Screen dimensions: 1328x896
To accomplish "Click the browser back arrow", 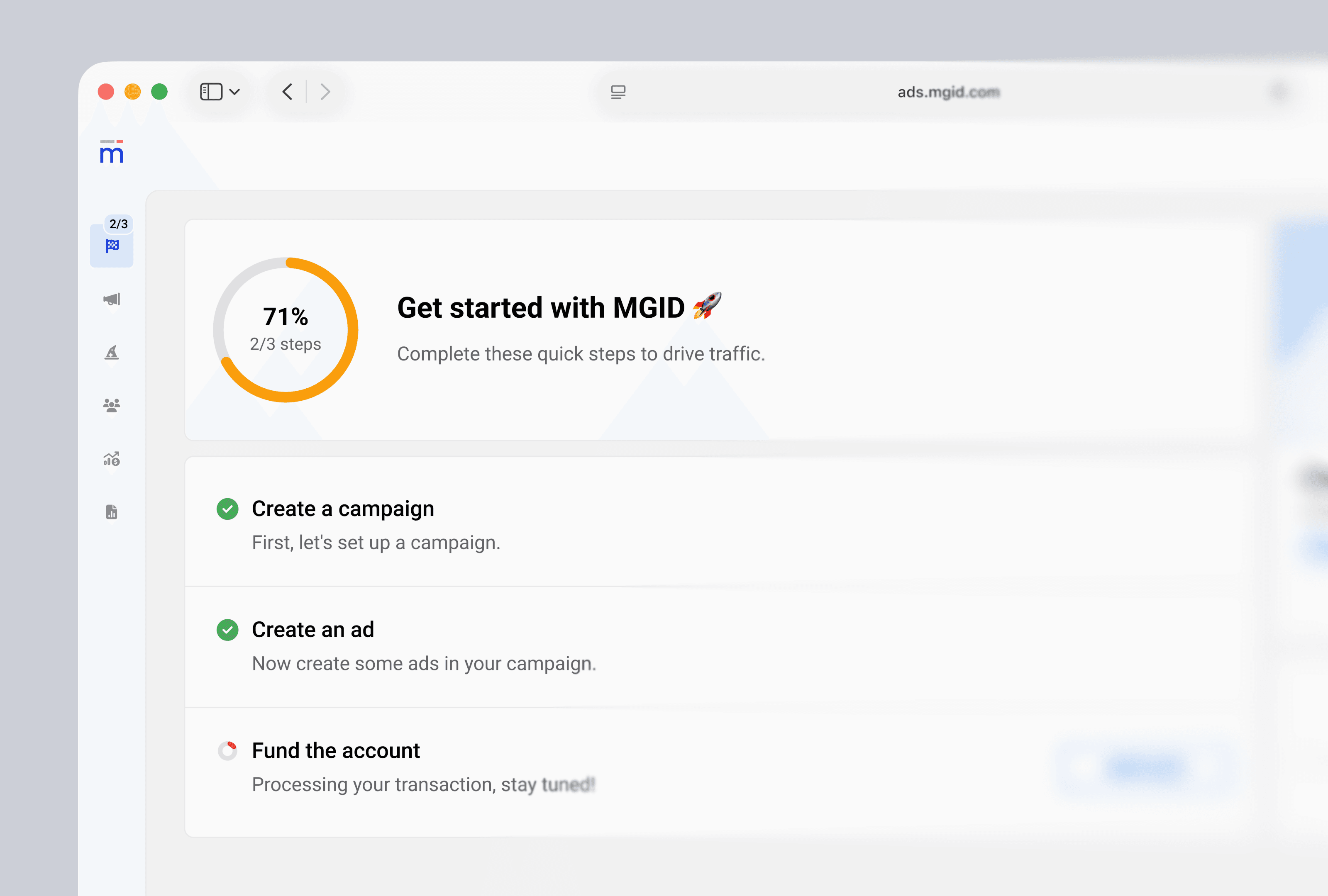I will click(x=288, y=91).
